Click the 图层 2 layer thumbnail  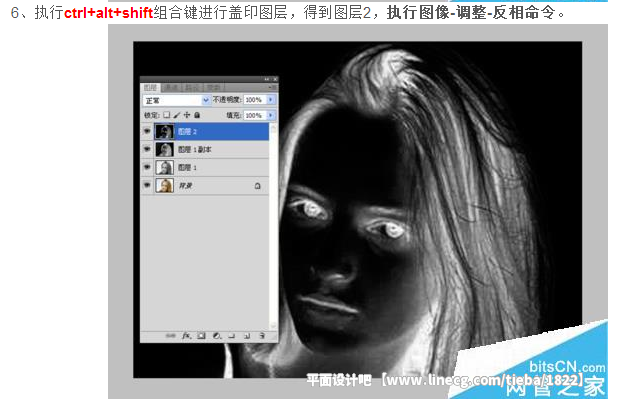point(164,131)
